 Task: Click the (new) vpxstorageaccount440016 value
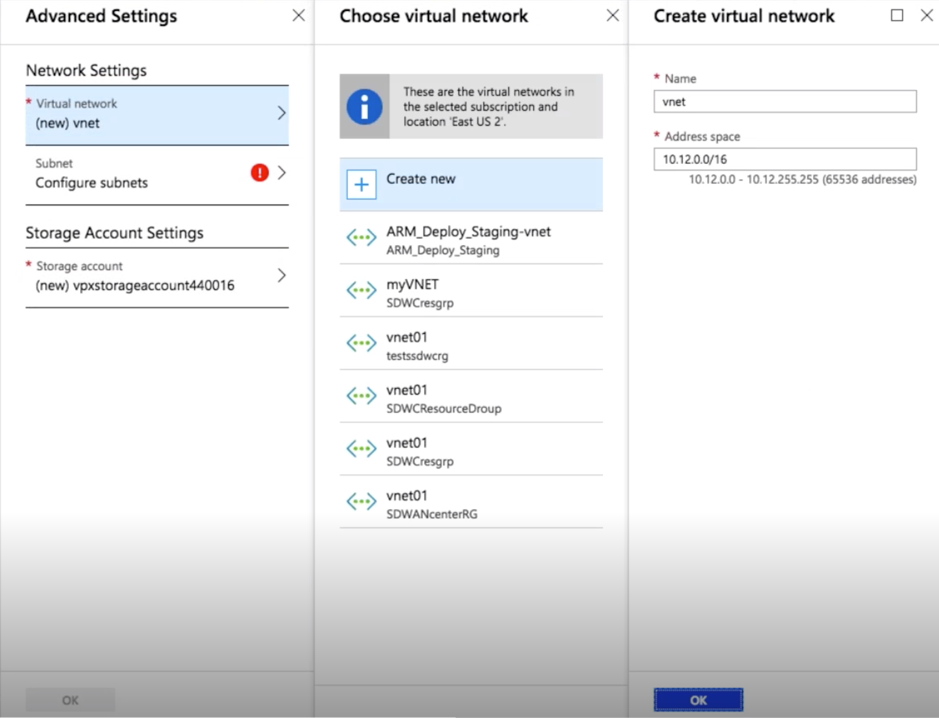(135, 286)
